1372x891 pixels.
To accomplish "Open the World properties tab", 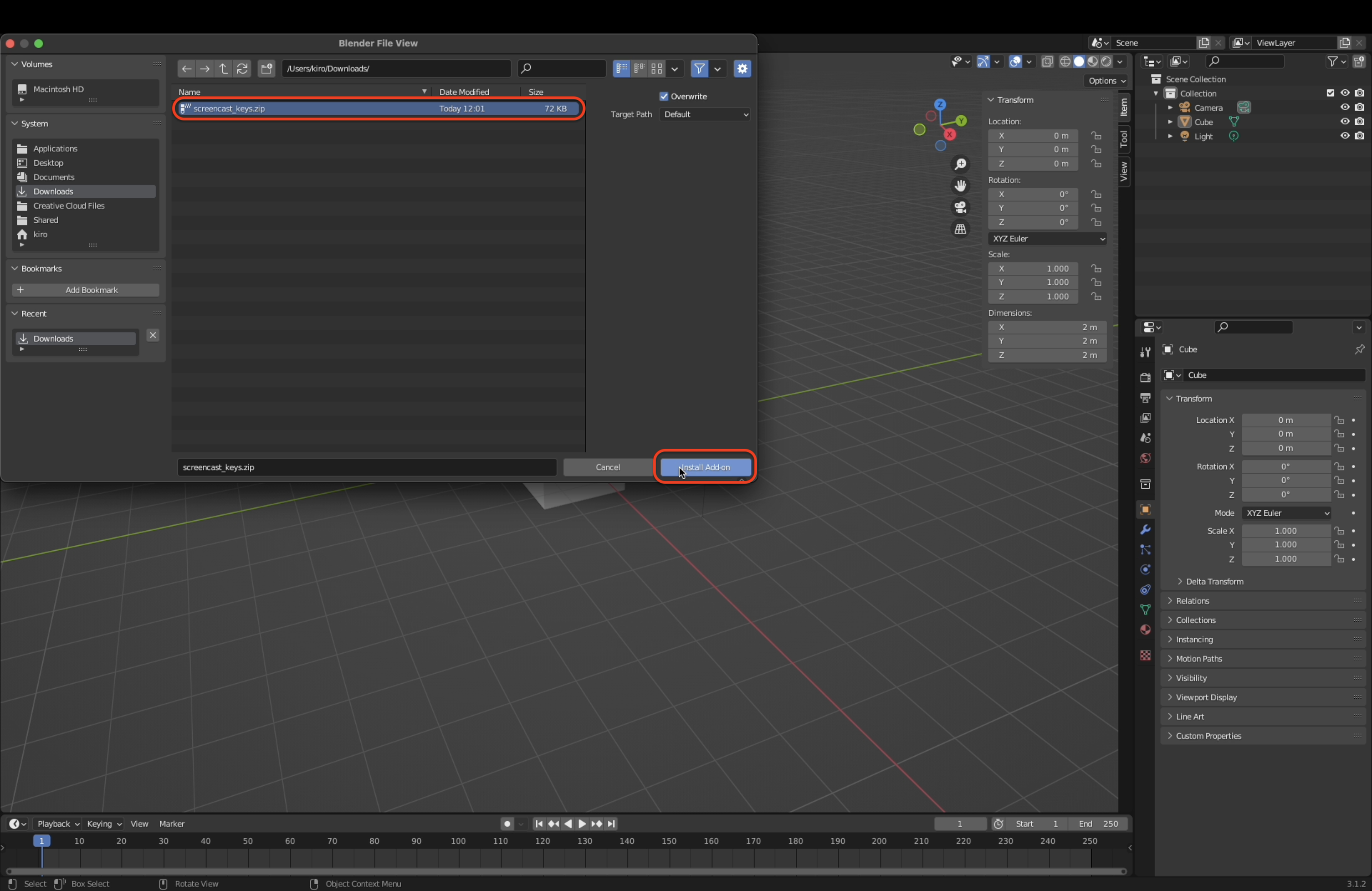I will point(1146,458).
